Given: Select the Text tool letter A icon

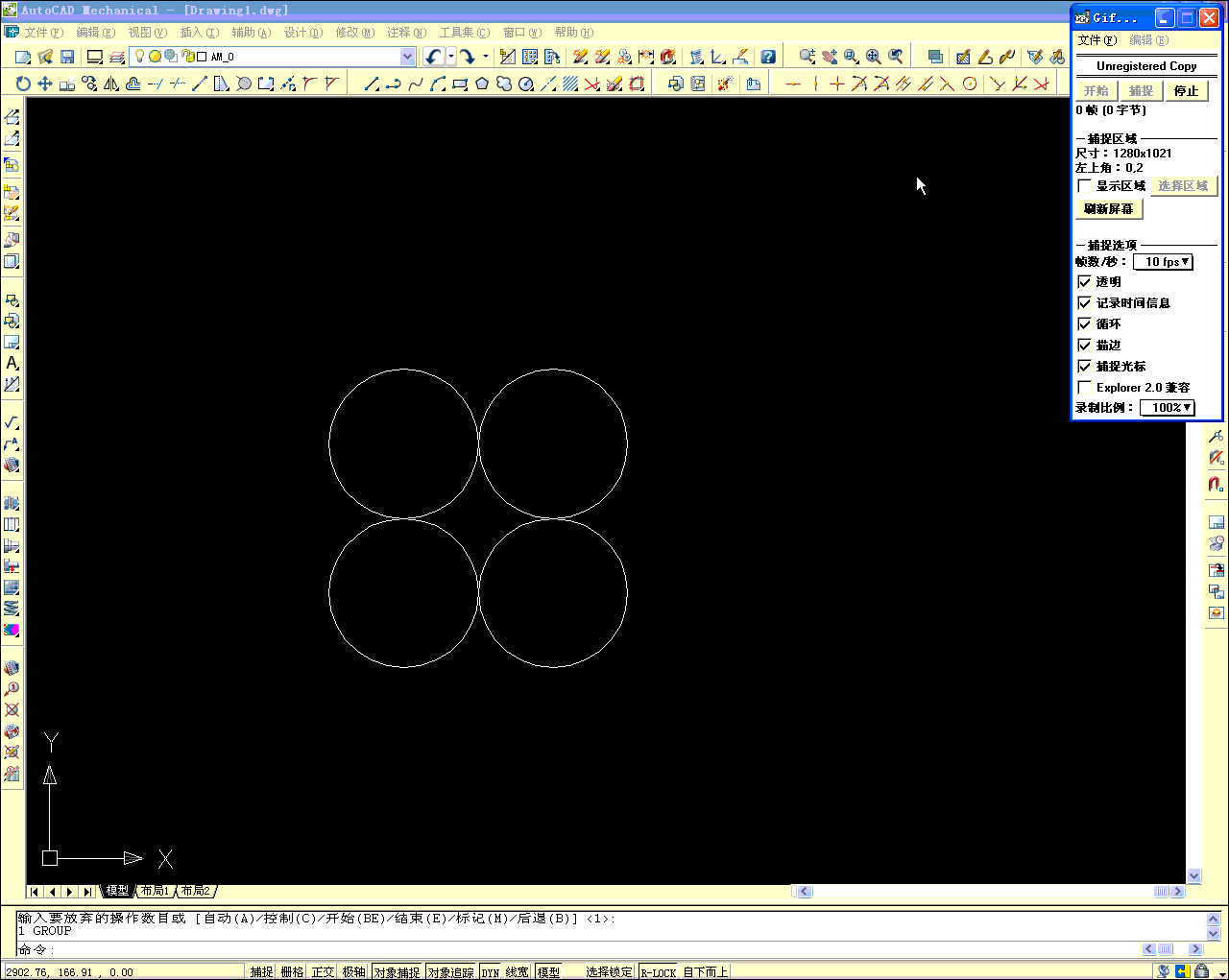Looking at the screenshot, I should click(x=12, y=363).
